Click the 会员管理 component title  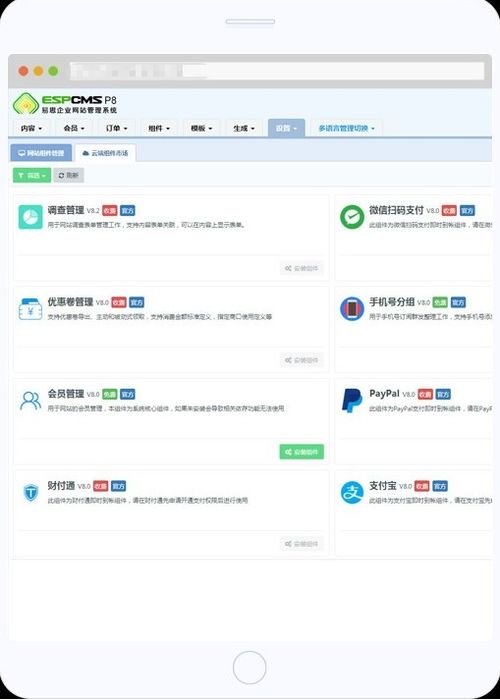click(x=66, y=394)
